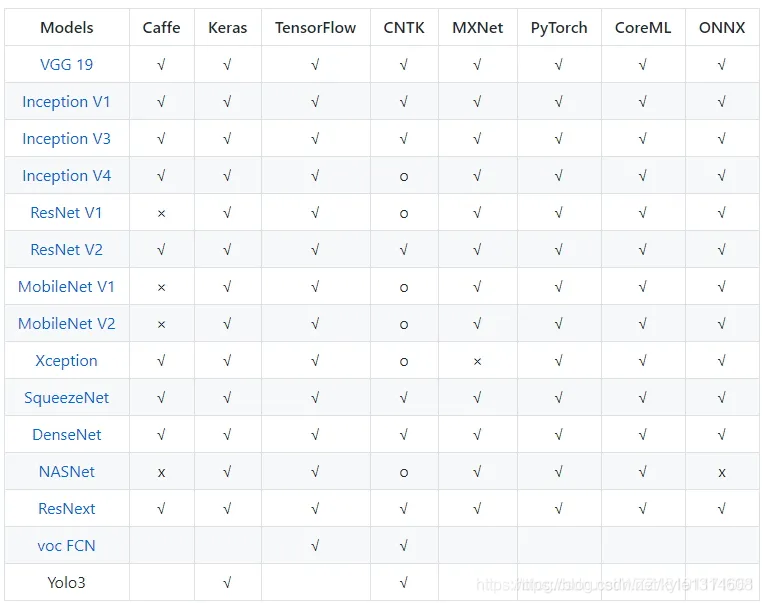
Task: Click the √ in VGG 19 Caffe cell
Action: pyautogui.click(x=161, y=65)
